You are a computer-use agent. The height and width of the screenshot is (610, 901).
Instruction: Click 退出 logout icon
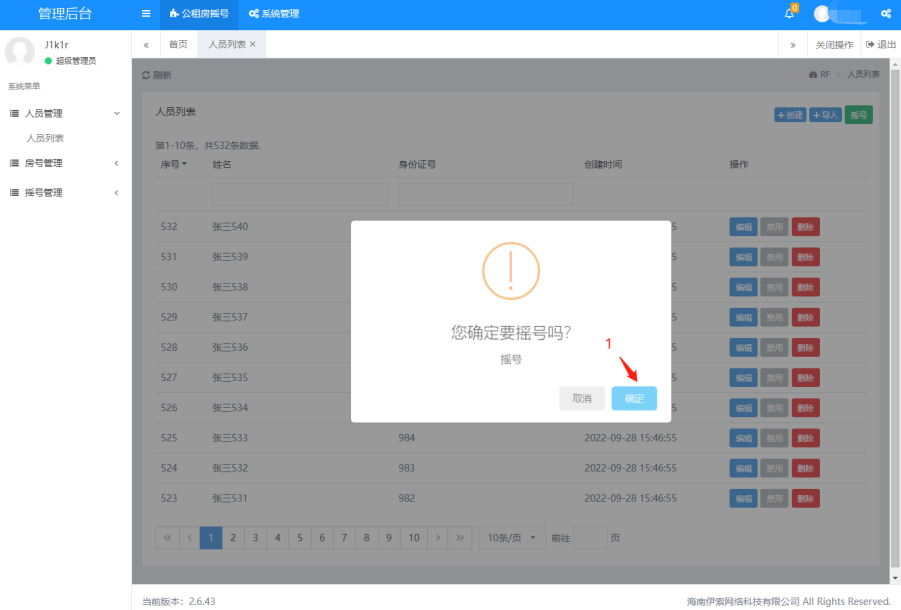[870, 45]
